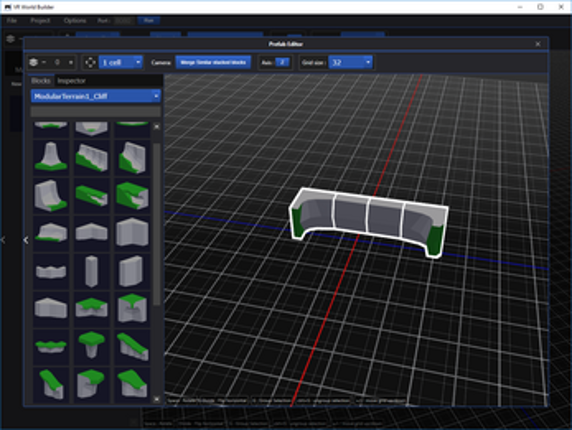Increase the layer number with plus button
Image resolution: width=572 pixels, height=430 pixels.
[71, 62]
